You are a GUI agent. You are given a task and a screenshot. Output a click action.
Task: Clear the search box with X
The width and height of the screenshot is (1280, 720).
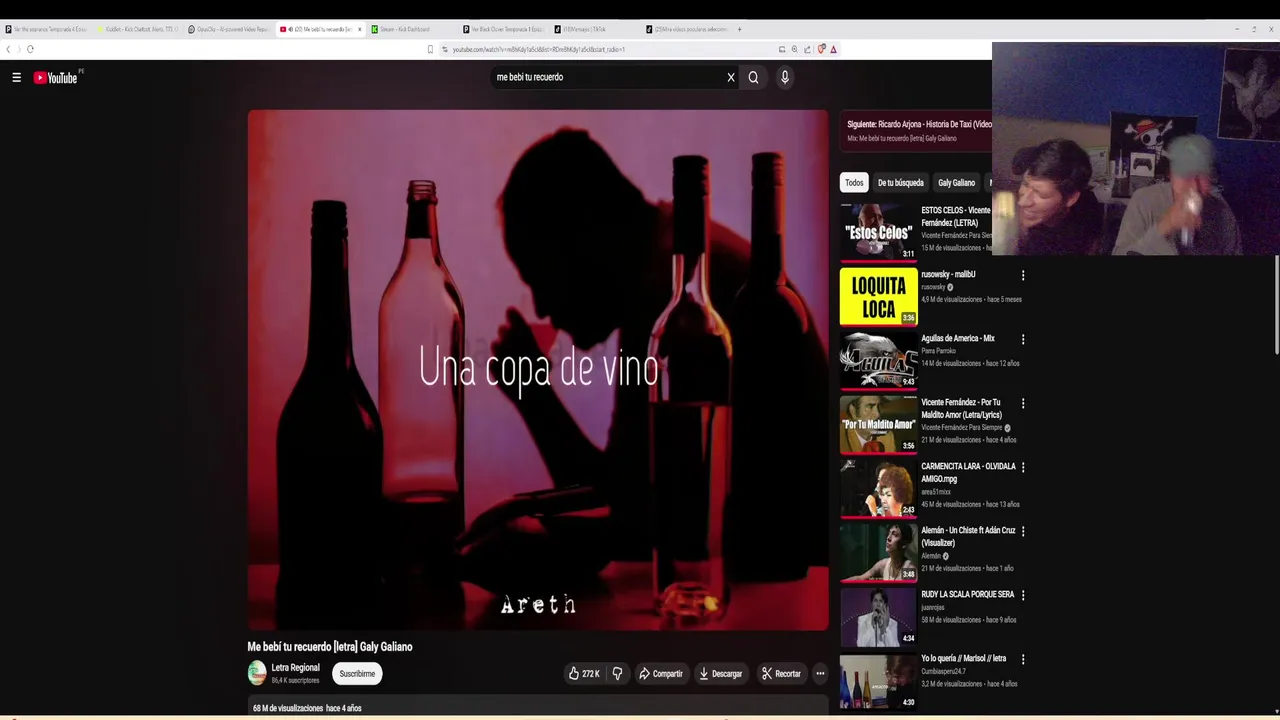tap(731, 77)
